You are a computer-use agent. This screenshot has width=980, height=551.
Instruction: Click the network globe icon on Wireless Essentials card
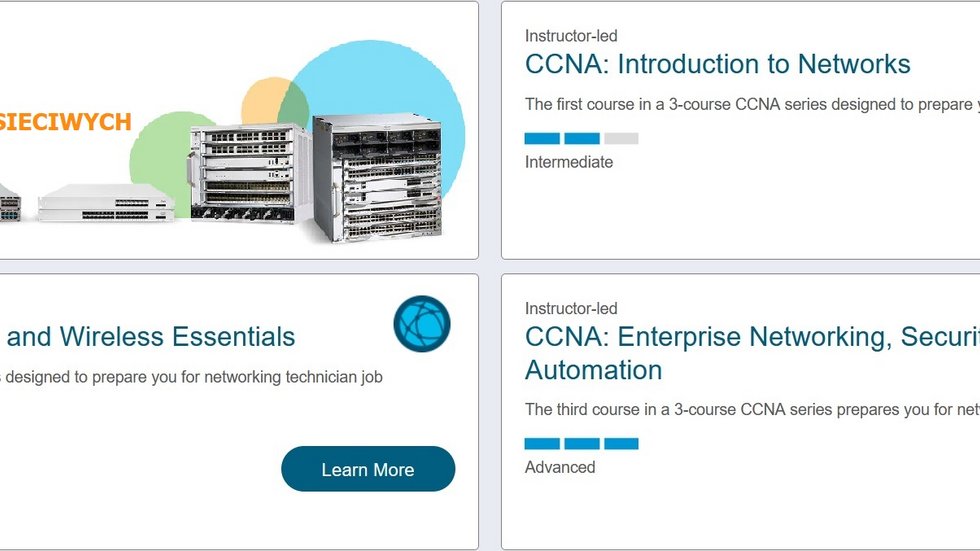pyautogui.click(x=422, y=324)
